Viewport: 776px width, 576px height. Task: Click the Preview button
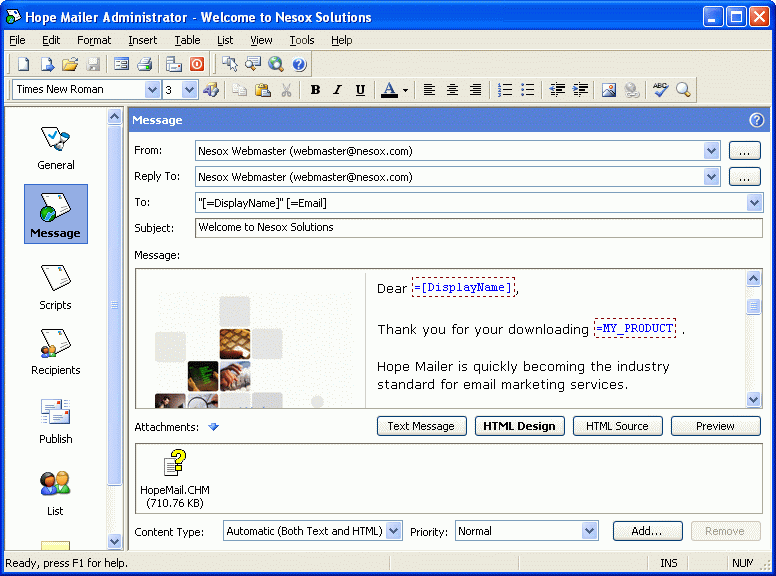coord(716,426)
